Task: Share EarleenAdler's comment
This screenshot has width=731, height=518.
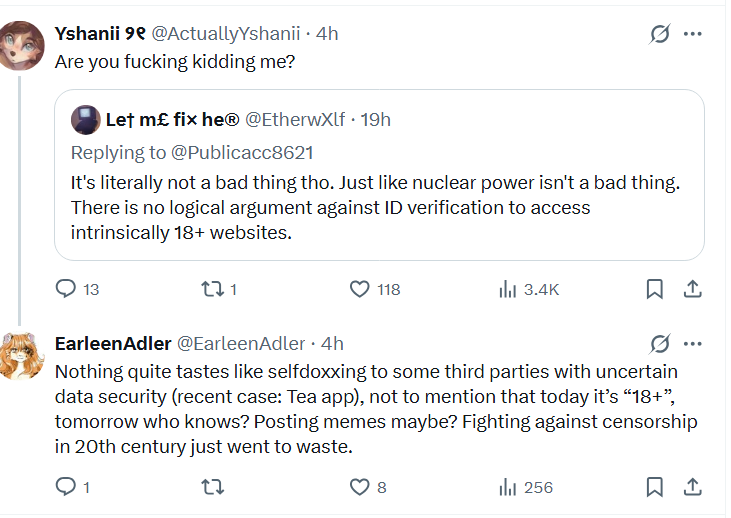Action: coord(692,487)
